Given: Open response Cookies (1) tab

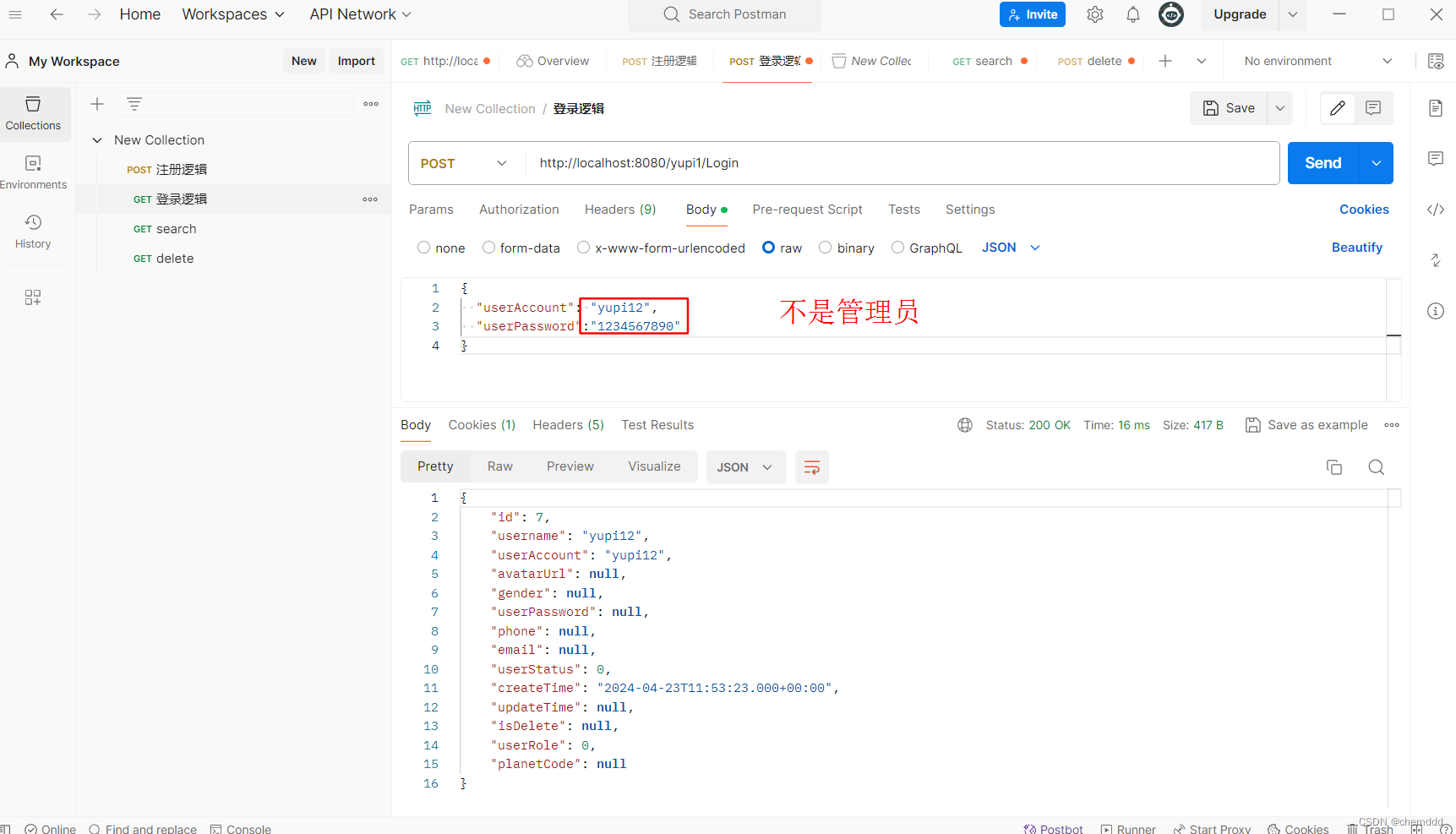Looking at the screenshot, I should (482, 425).
